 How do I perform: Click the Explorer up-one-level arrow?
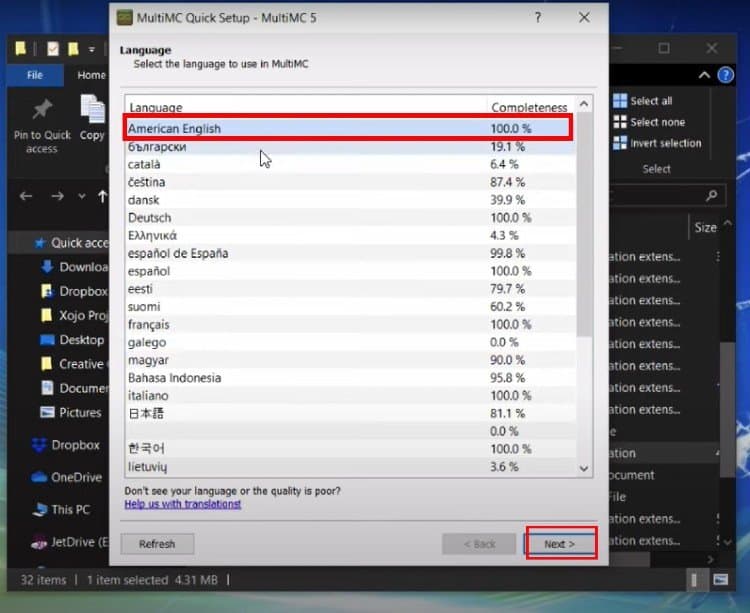102,196
